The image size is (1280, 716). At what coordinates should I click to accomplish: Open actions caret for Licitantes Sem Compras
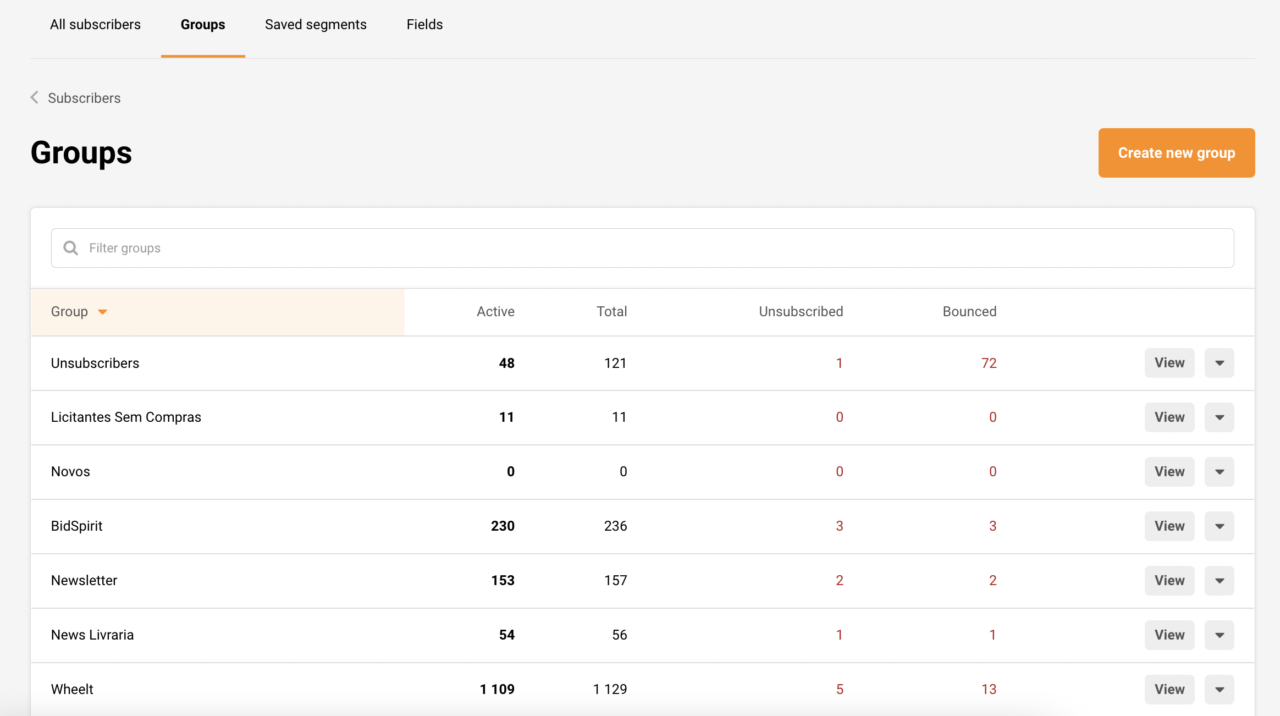[1219, 417]
